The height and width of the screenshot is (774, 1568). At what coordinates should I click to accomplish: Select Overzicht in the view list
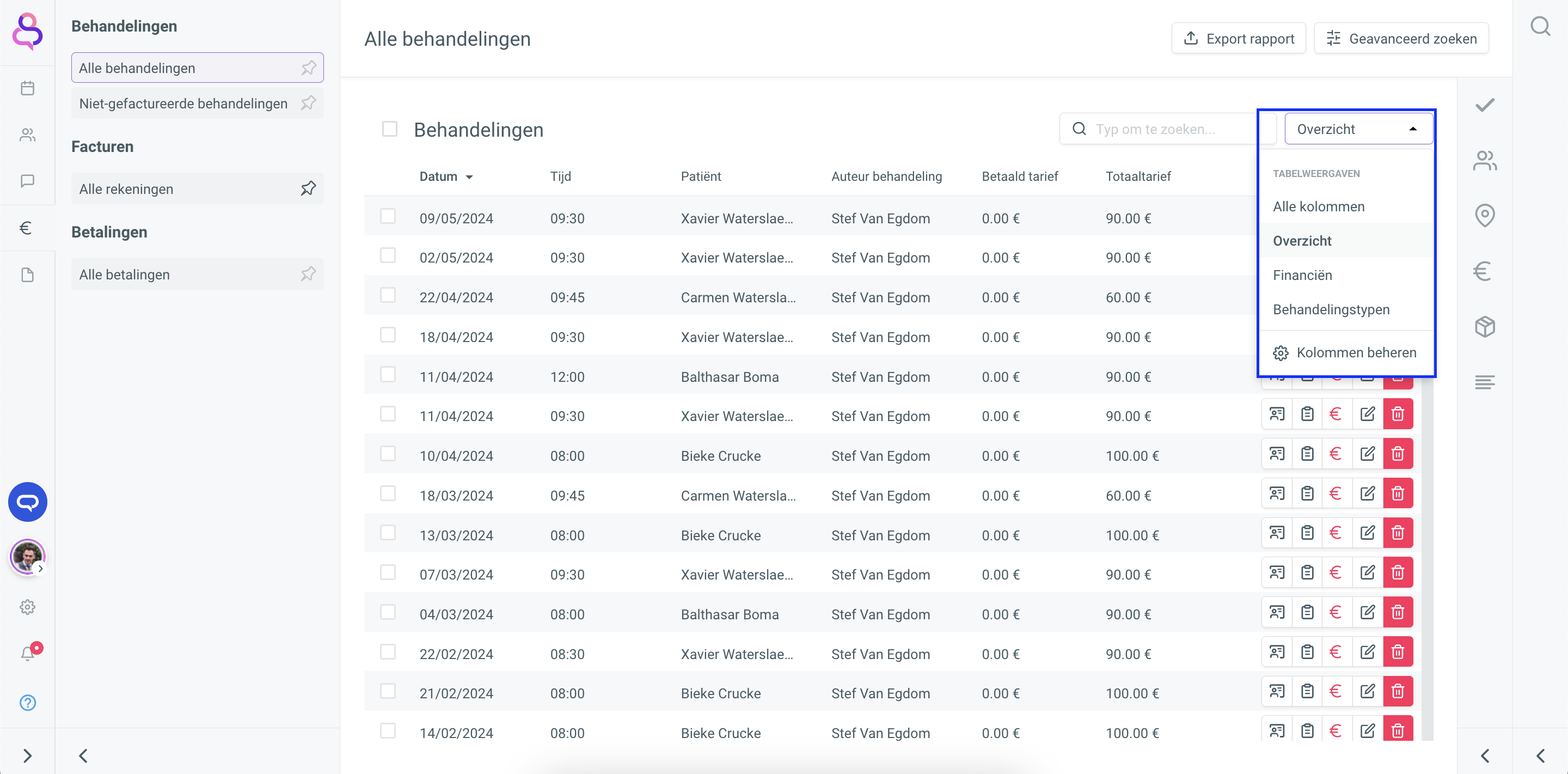[1346, 241]
